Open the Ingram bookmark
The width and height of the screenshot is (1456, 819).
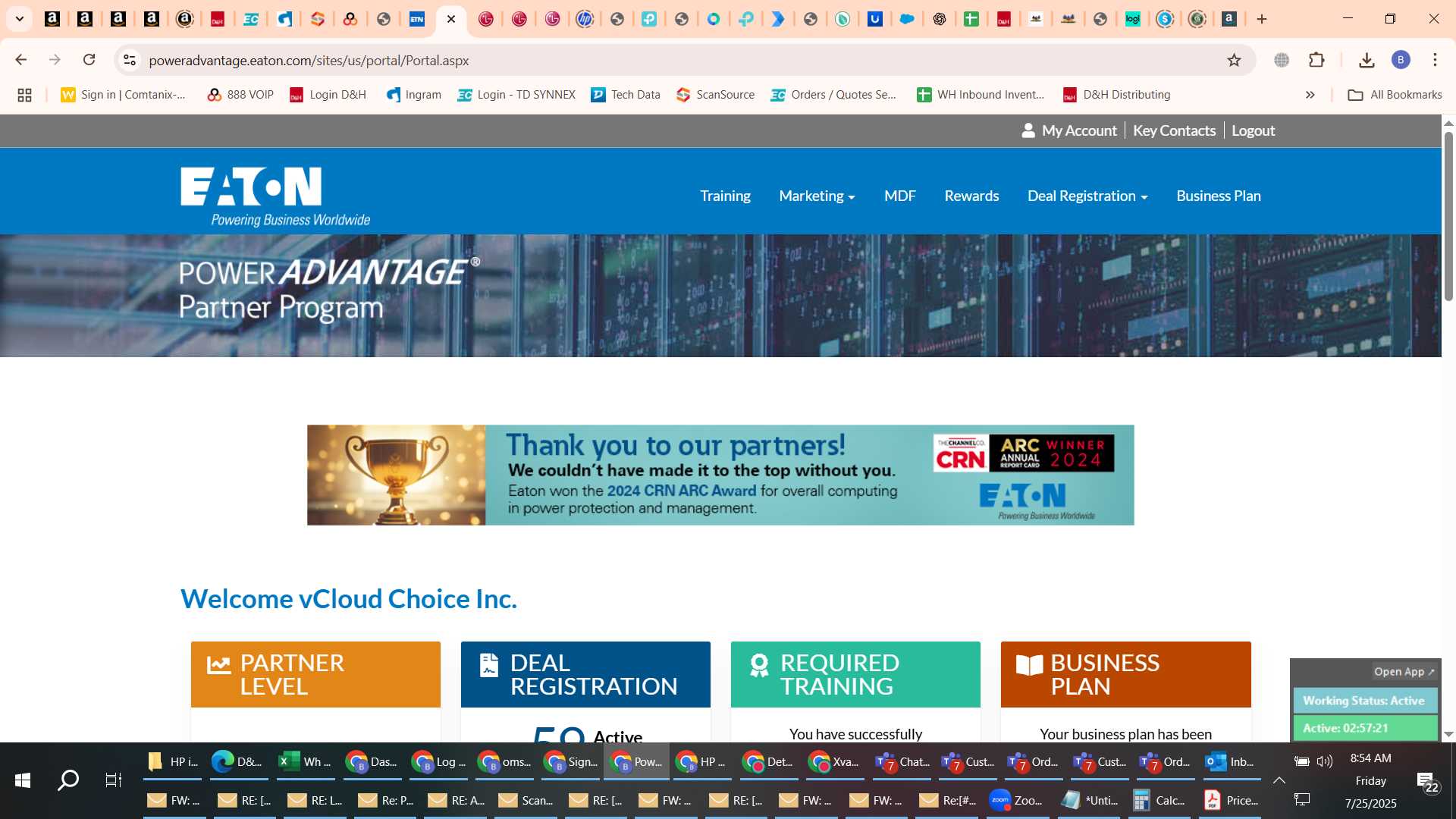pyautogui.click(x=414, y=95)
